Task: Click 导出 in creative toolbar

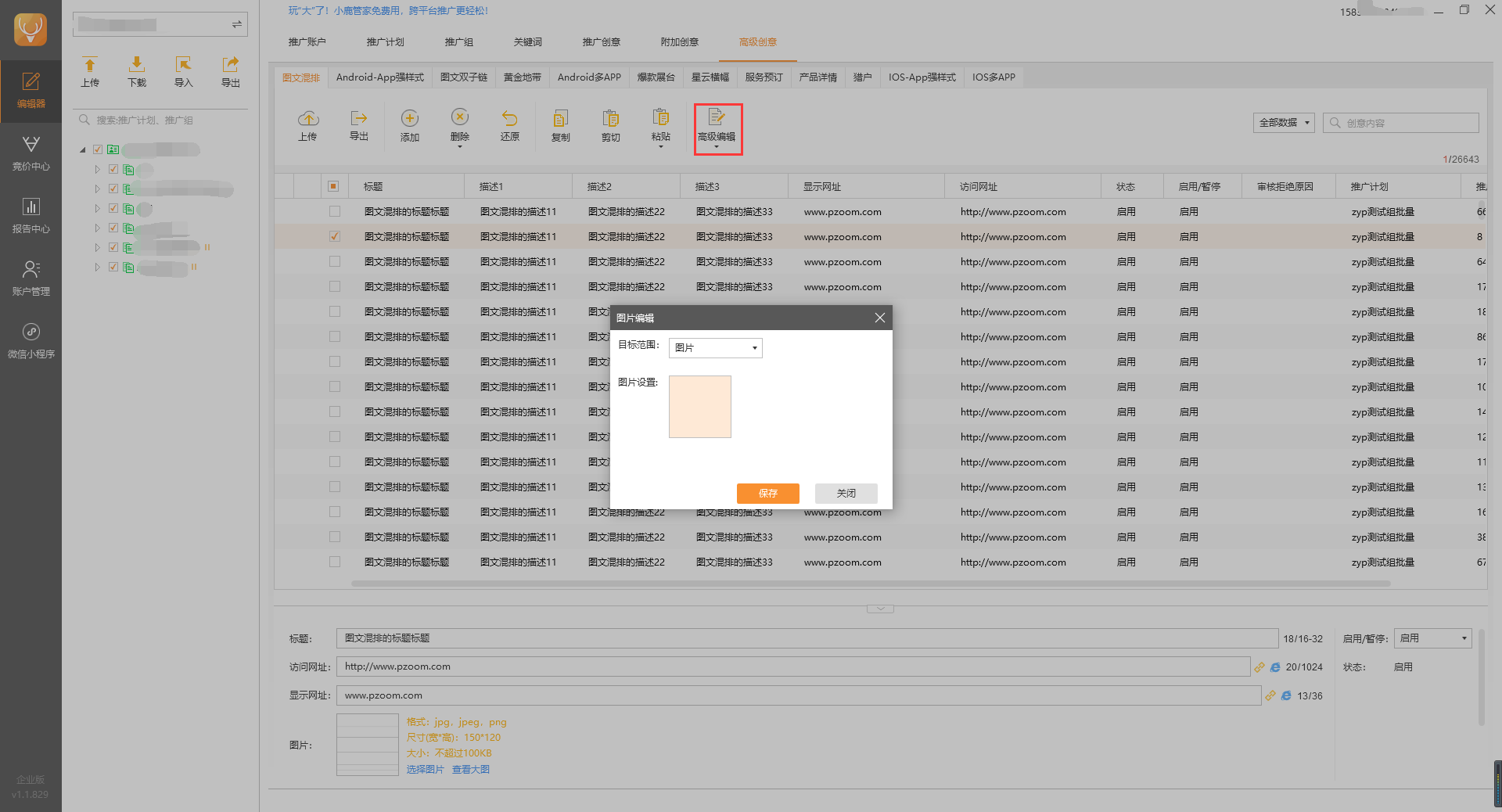Action: point(359,126)
